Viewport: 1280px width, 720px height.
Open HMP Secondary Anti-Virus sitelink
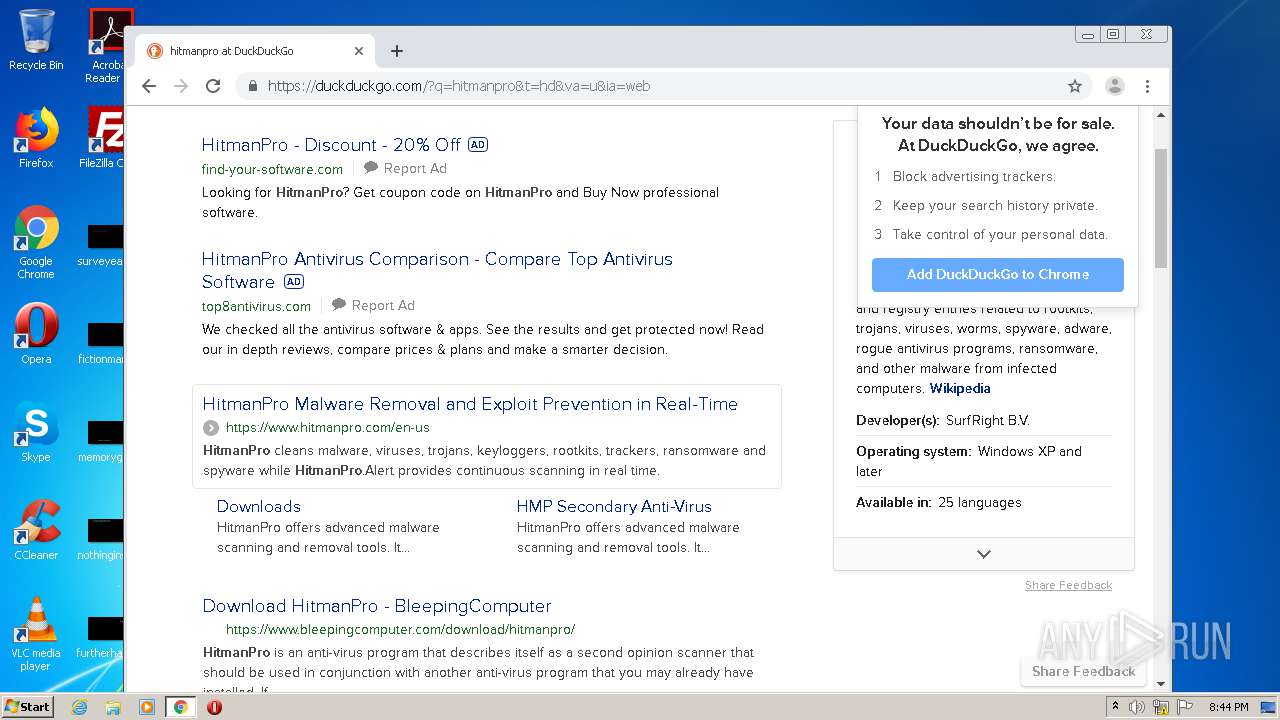(x=614, y=507)
